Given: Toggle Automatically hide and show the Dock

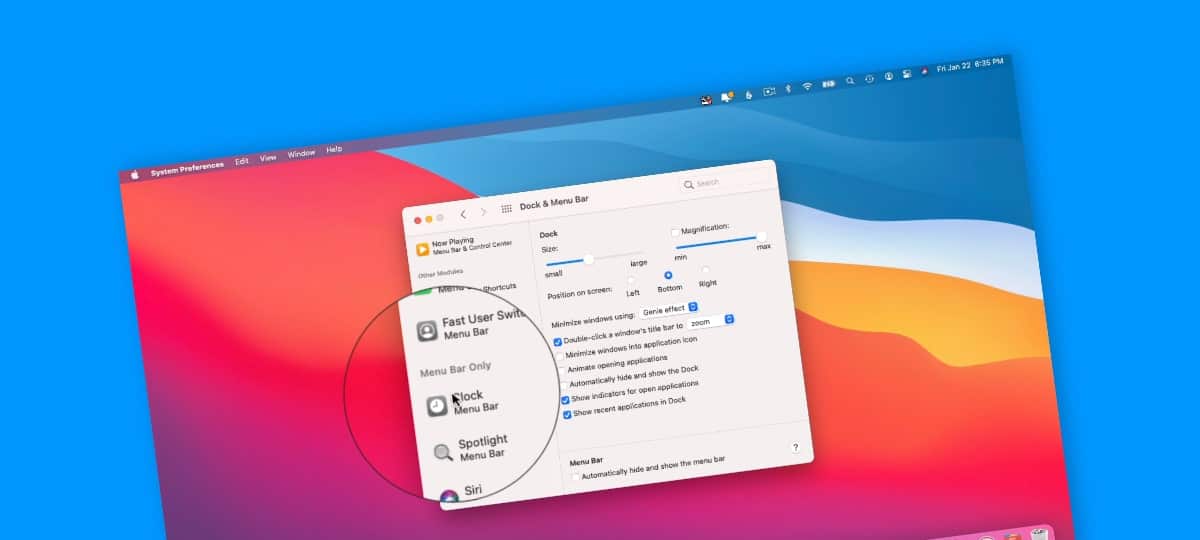Looking at the screenshot, I should click(x=563, y=385).
